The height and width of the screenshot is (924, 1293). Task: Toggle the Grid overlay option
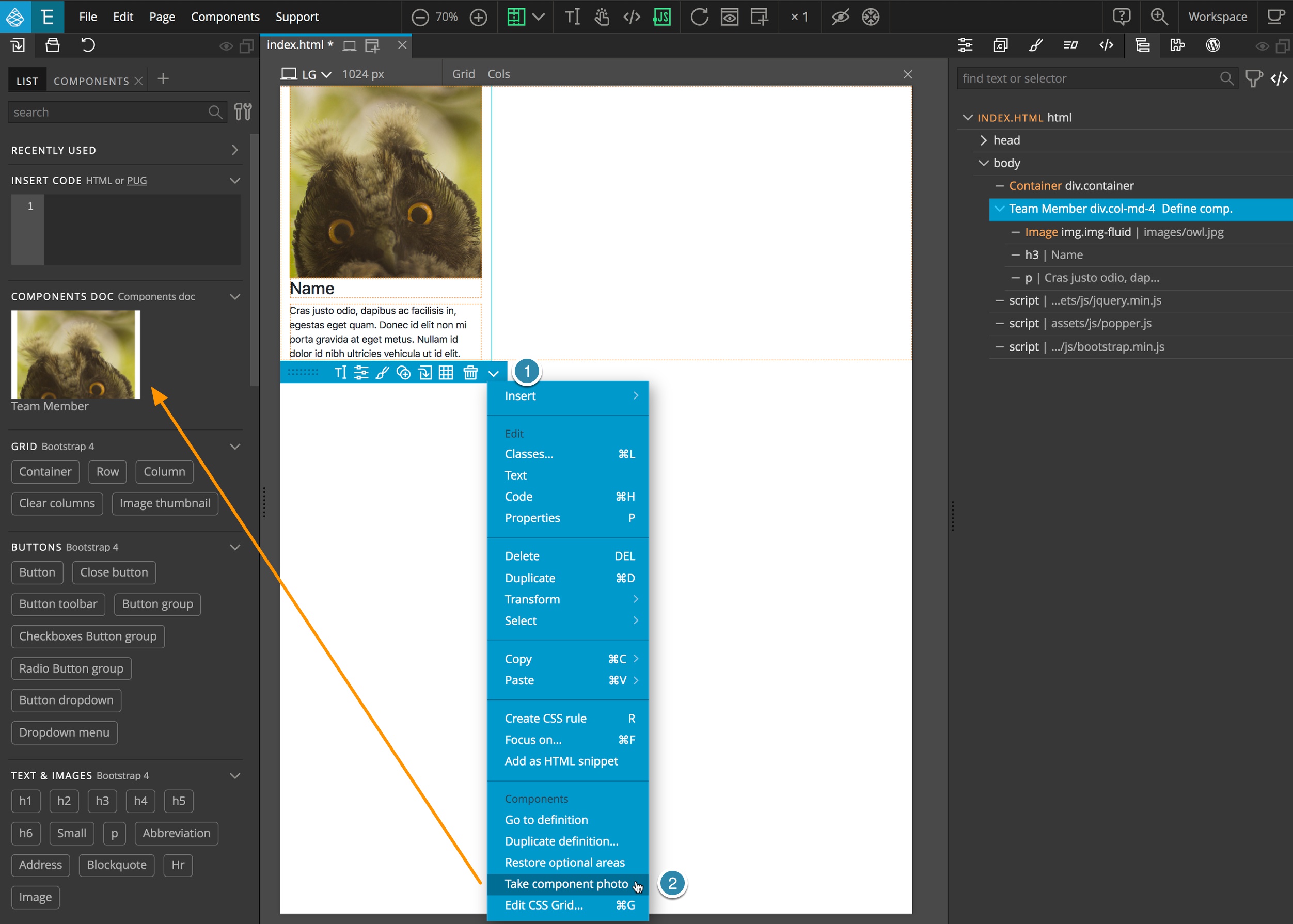pos(463,74)
